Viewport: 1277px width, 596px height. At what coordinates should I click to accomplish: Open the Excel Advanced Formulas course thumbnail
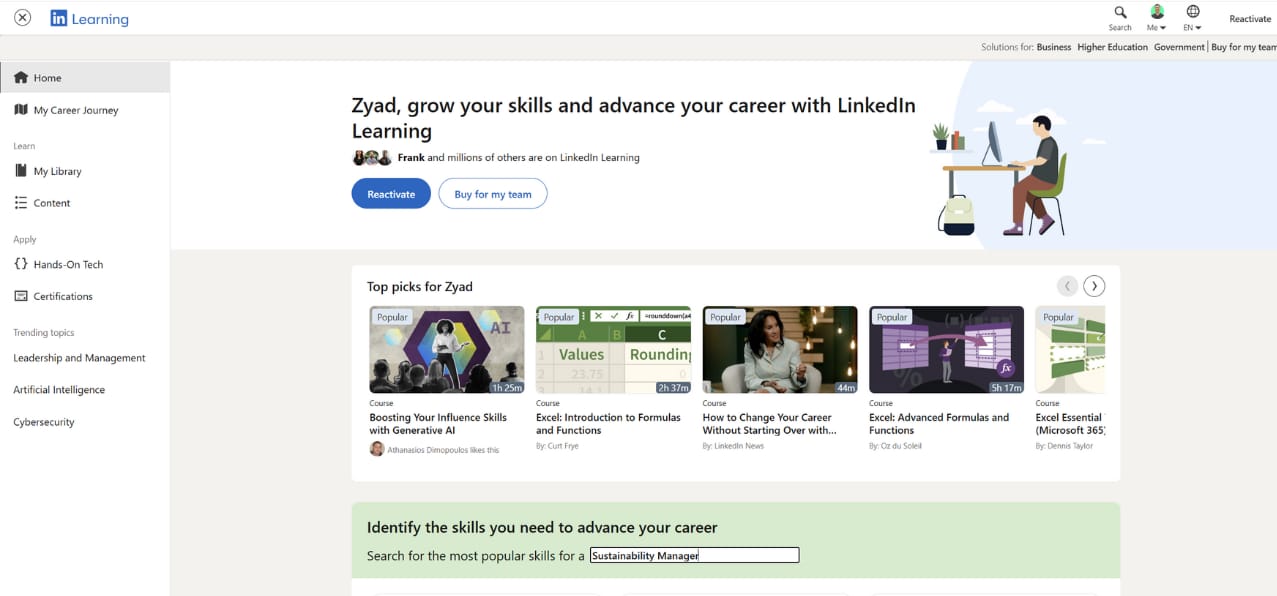pos(946,349)
